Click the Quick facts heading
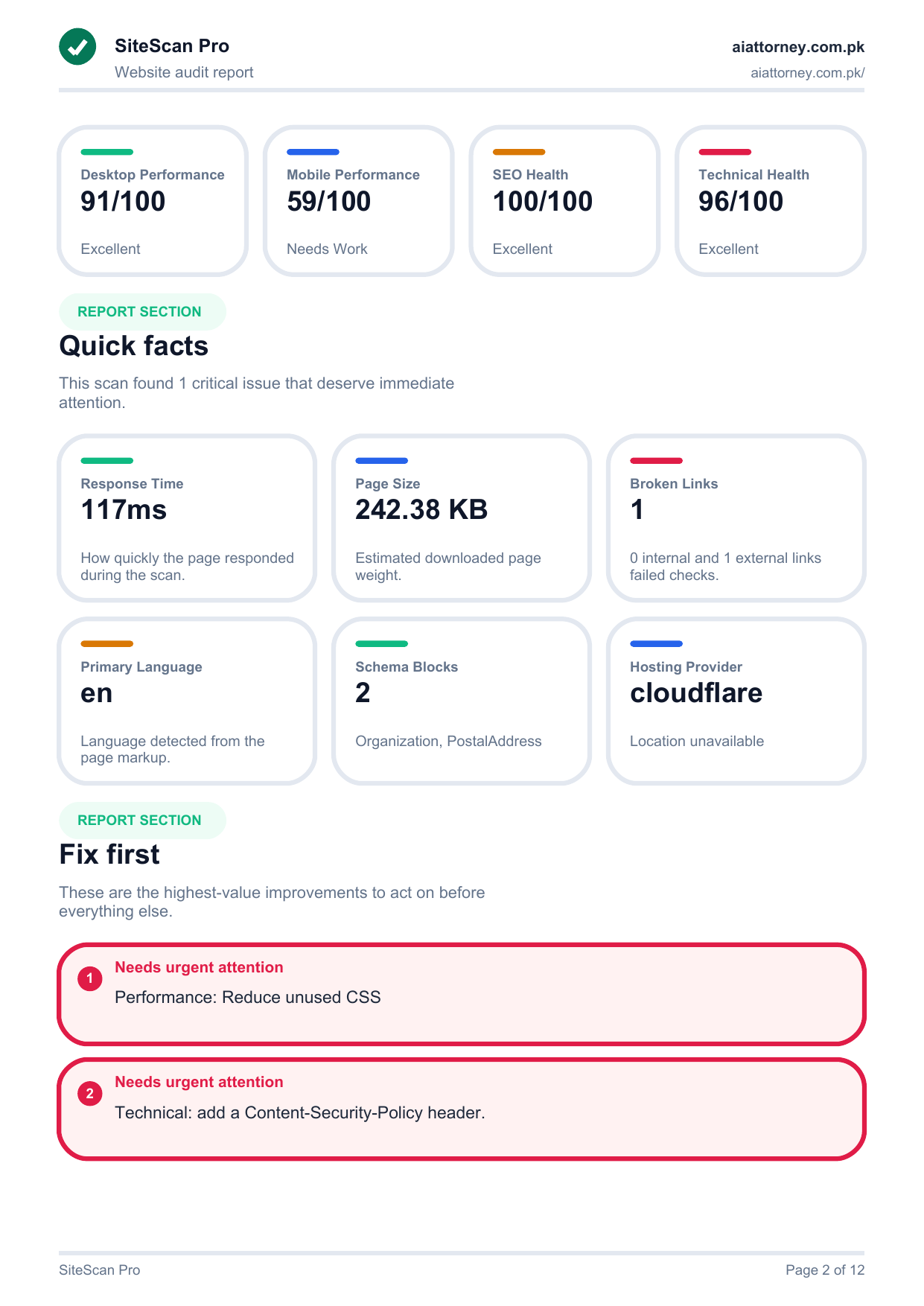The image size is (924, 1306). click(134, 346)
